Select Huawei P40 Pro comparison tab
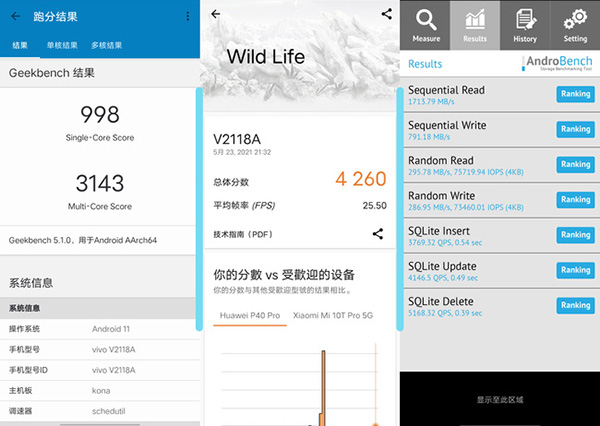 tap(247, 316)
